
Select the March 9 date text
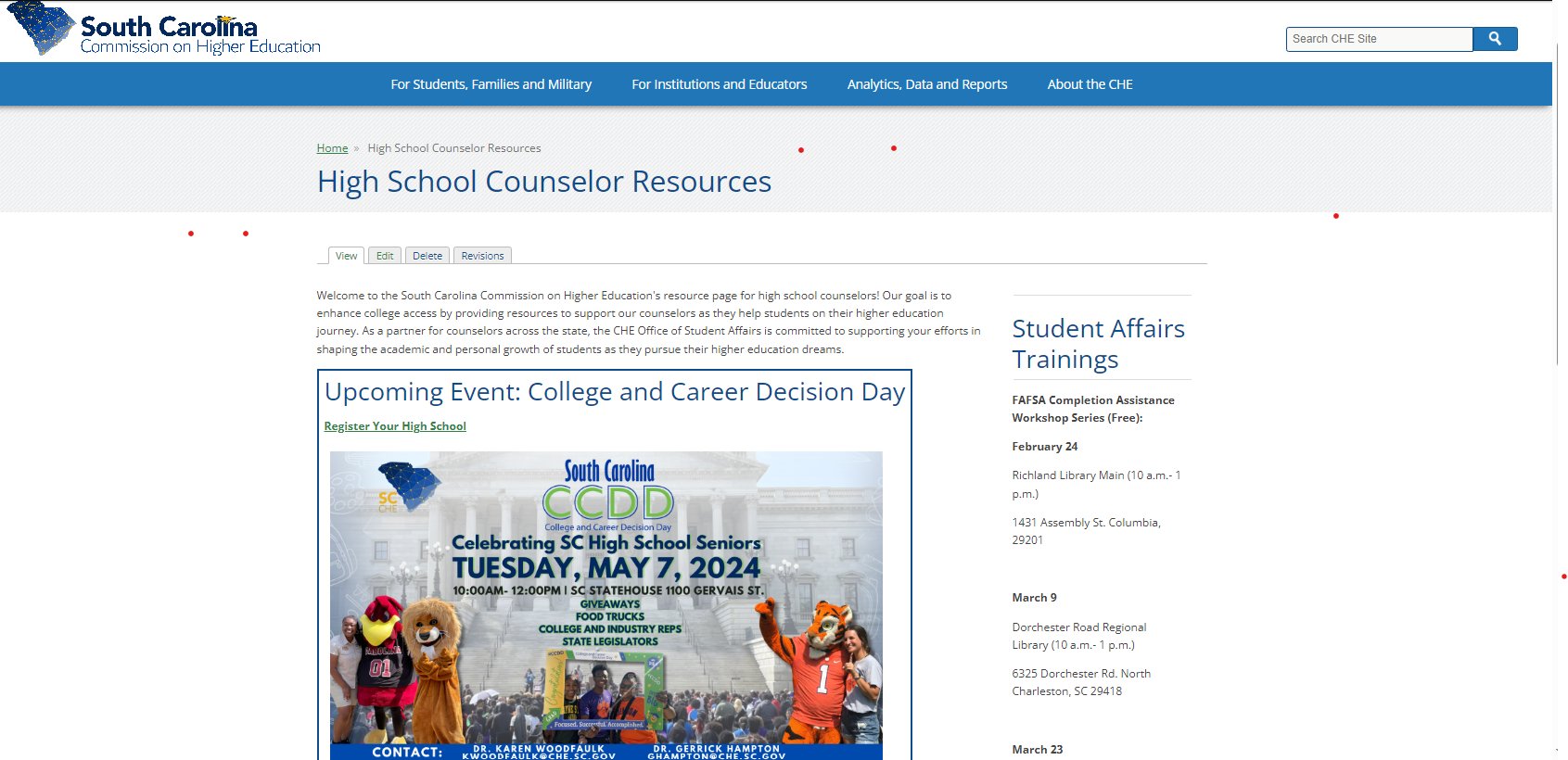tap(1034, 598)
